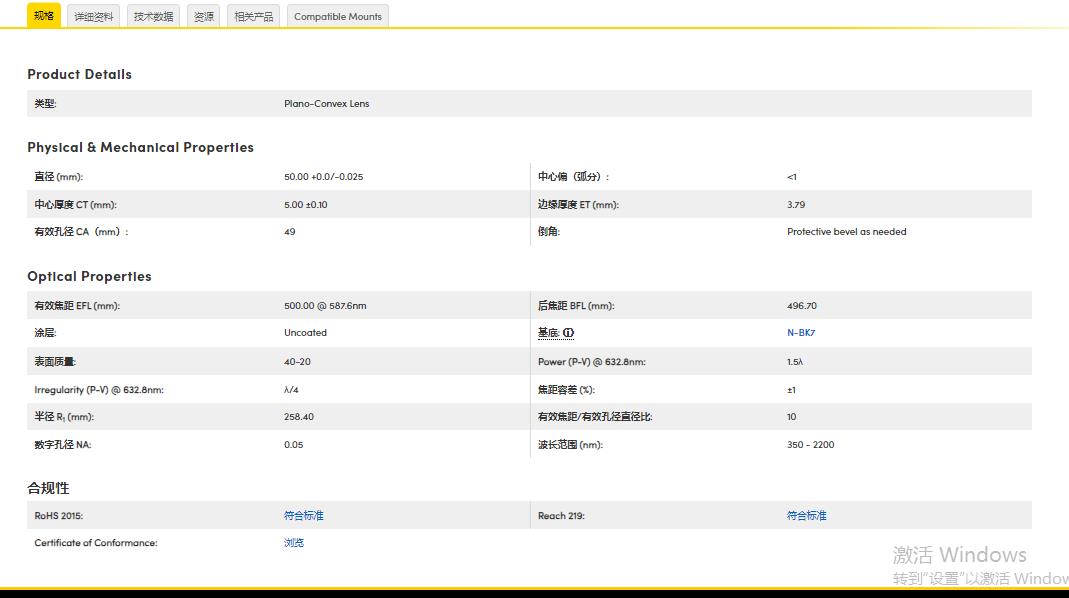This screenshot has height=598, width=1069.
Task: Click the Optical Properties heading
Action: pos(89,276)
